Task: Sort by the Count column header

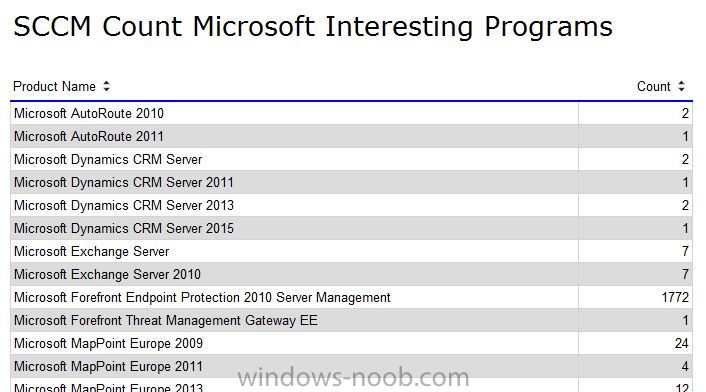Action: coord(653,86)
